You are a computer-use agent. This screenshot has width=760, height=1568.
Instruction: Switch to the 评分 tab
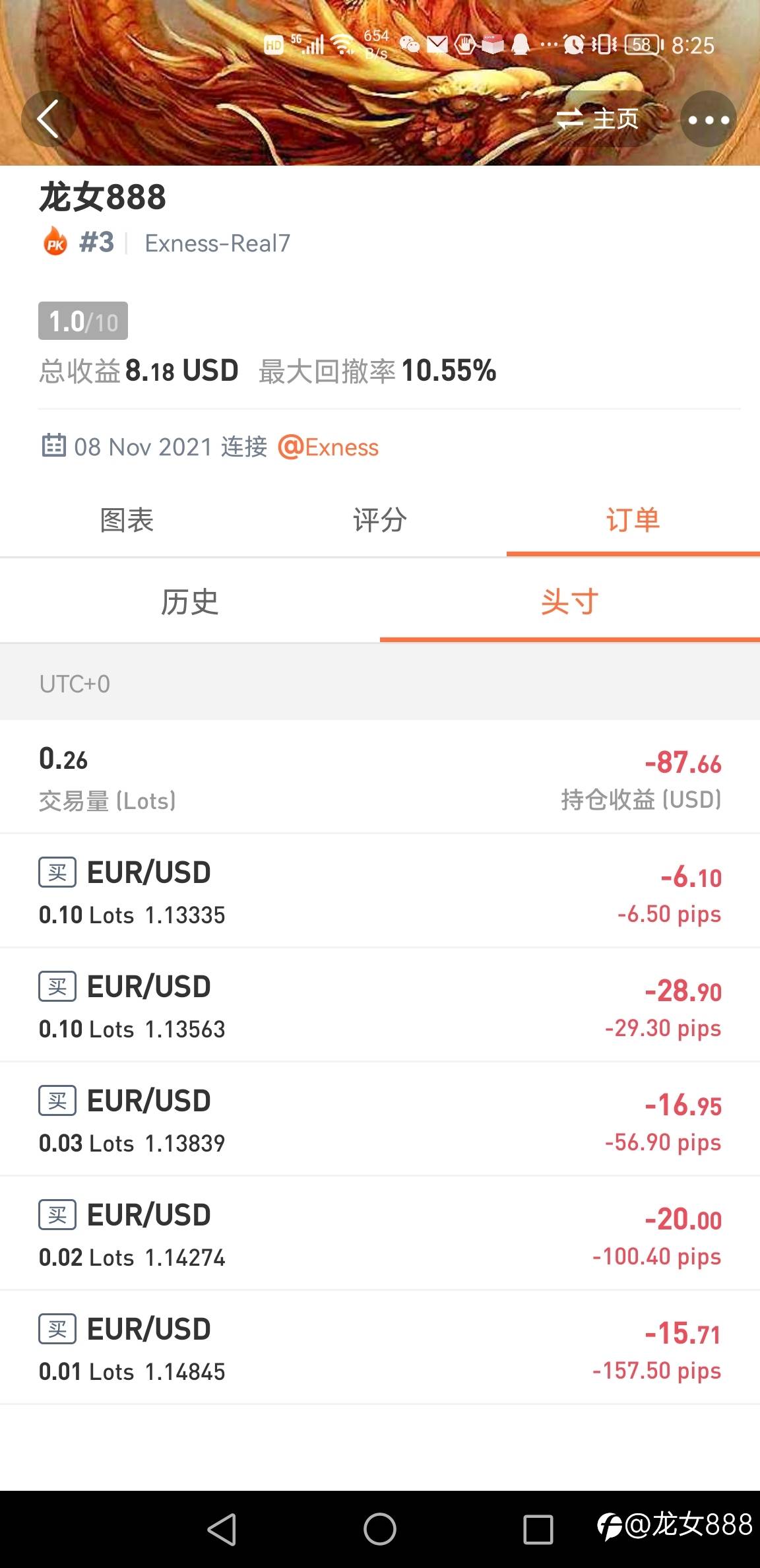380,520
